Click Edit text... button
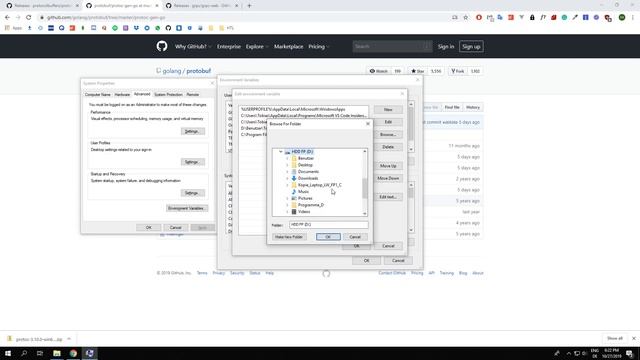The height and width of the screenshot is (360, 640). 388,197
